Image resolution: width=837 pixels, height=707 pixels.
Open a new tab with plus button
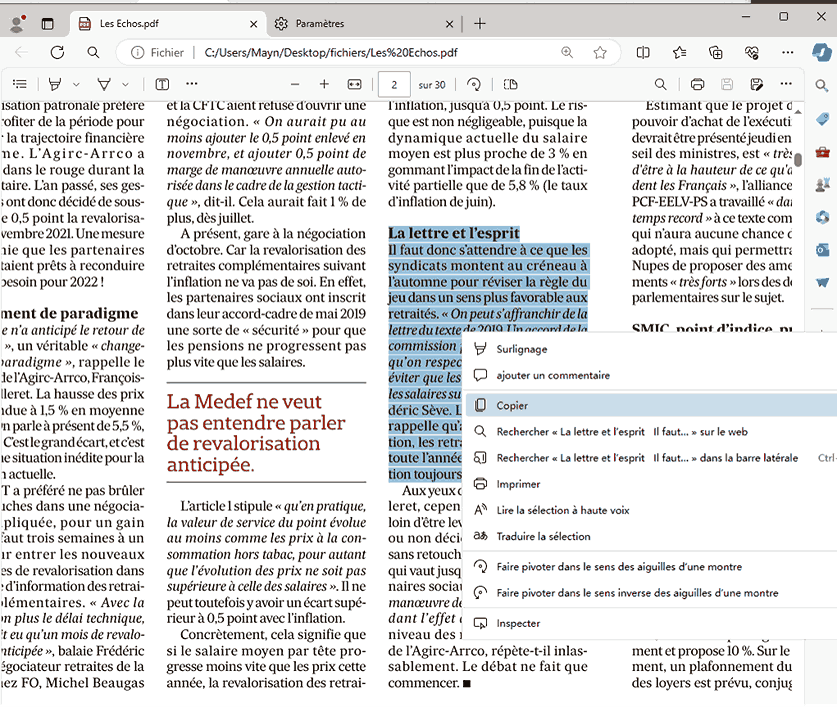pyautogui.click(x=480, y=23)
